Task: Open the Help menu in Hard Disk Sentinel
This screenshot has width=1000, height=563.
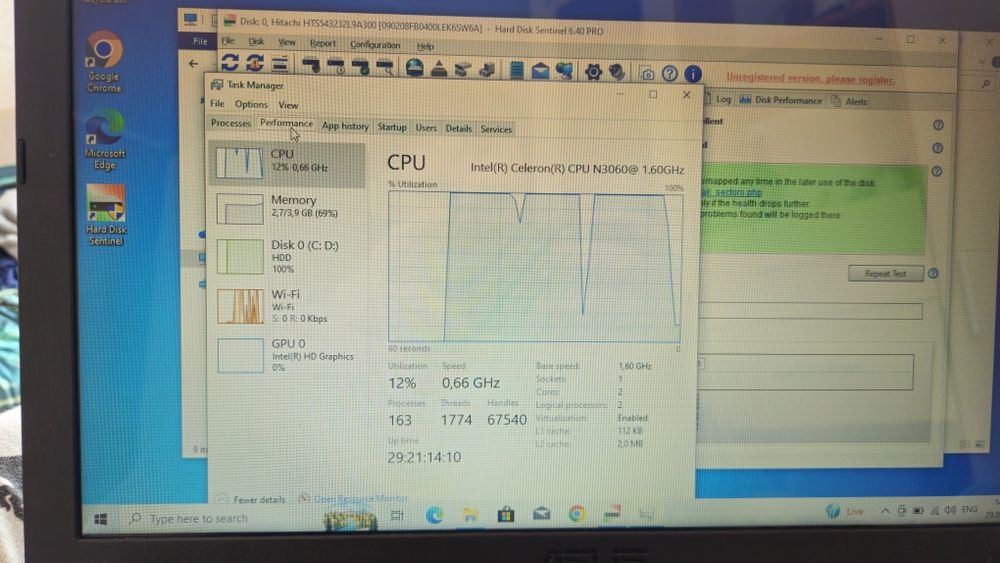Action: pos(425,46)
